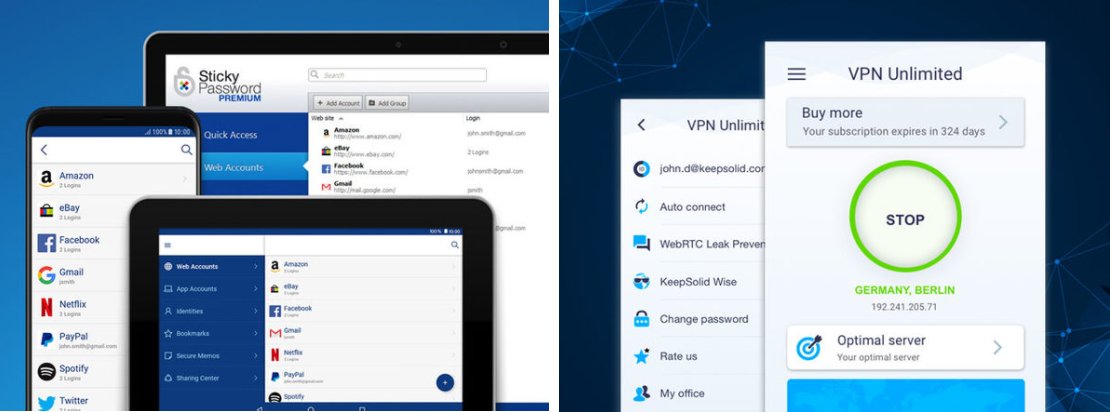1110x412 pixels.
Task: Open the Optimal server chevron arrow
Action: [x=997, y=347]
